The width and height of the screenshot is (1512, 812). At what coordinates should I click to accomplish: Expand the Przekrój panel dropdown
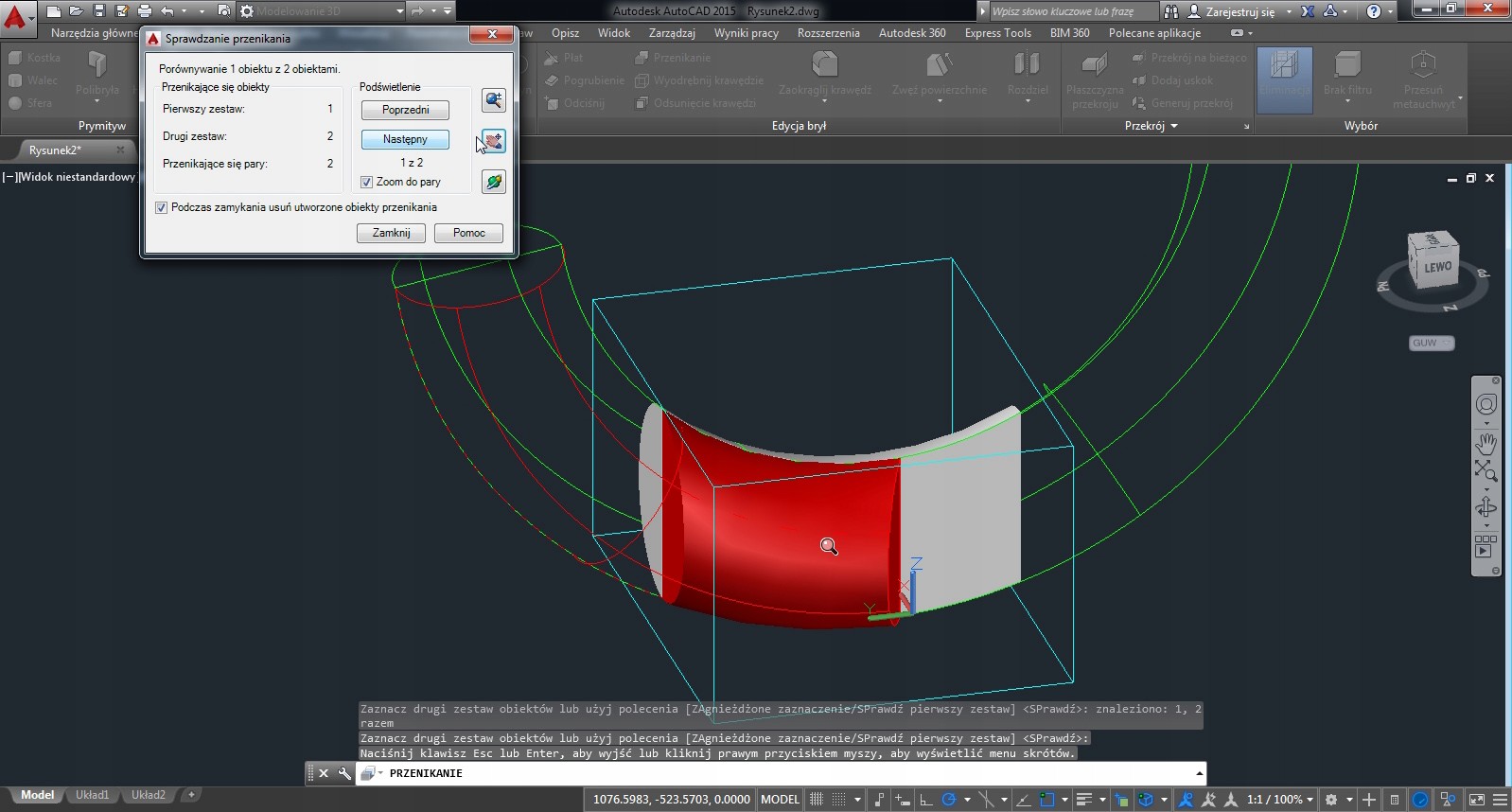point(1174,126)
